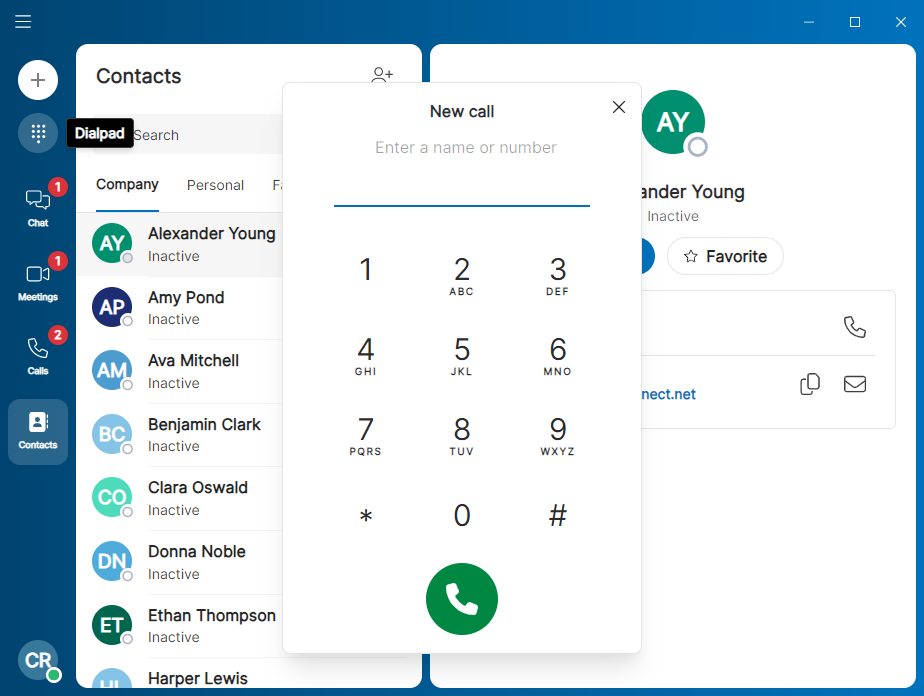
Task: Select contact Donna Noble
Action: click(180, 562)
